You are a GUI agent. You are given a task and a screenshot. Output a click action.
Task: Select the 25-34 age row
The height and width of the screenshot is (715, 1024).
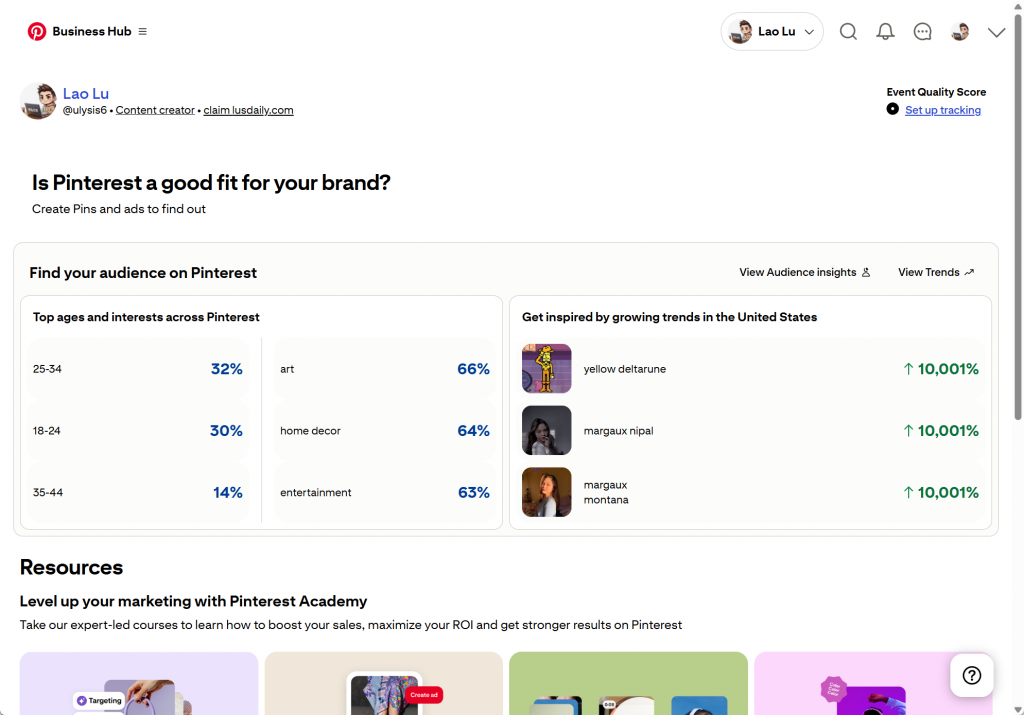pyautogui.click(x=138, y=369)
